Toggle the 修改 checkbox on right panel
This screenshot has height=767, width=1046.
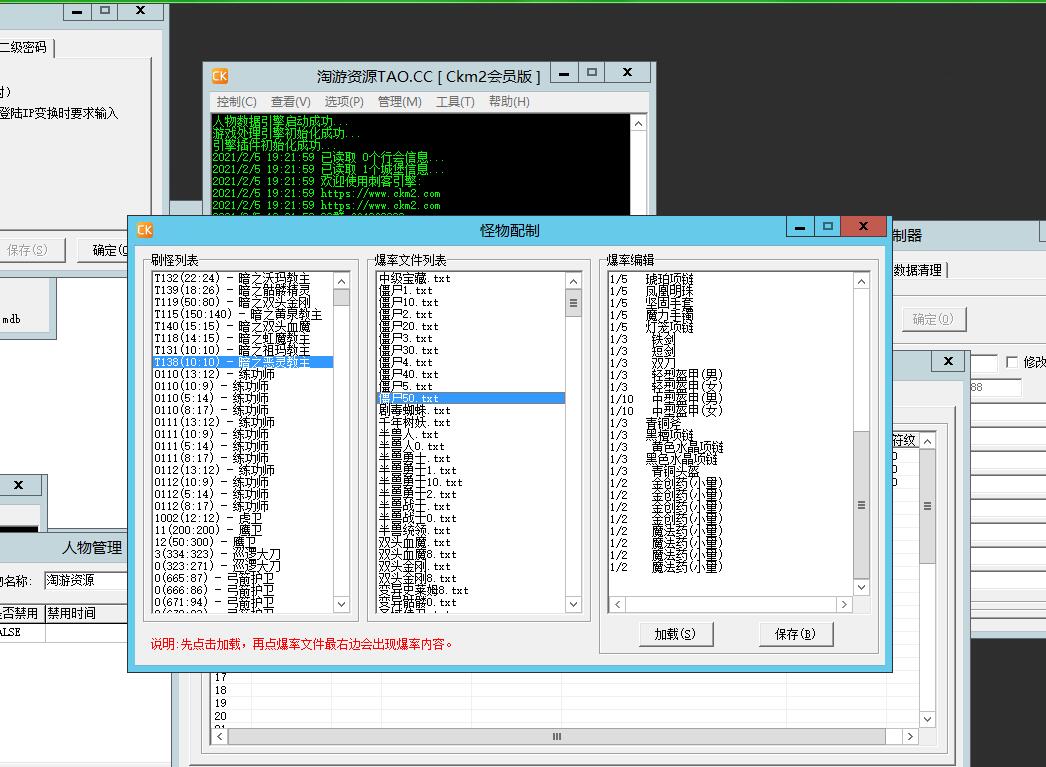tap(1012, 362)
